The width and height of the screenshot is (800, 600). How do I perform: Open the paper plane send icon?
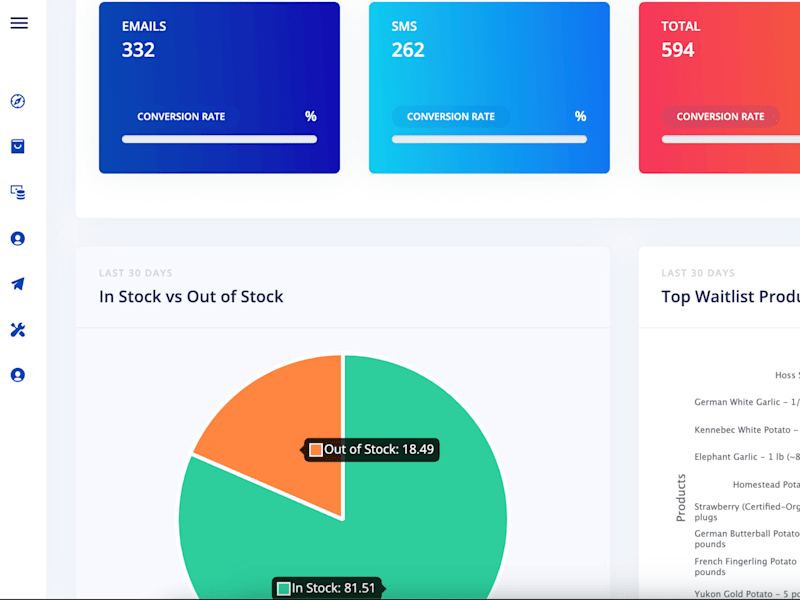pos(18,284)
